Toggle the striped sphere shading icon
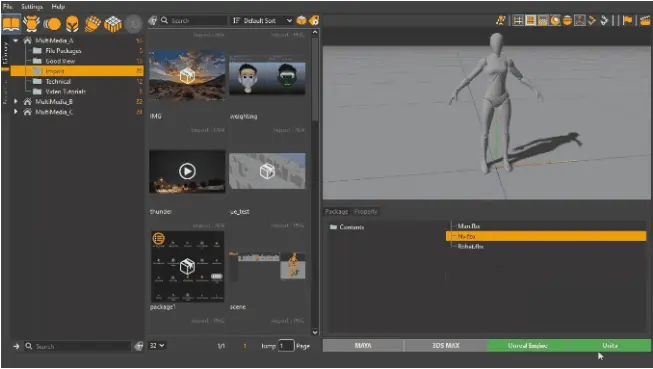This screenshot has height=369, width=653. (567, 20)
